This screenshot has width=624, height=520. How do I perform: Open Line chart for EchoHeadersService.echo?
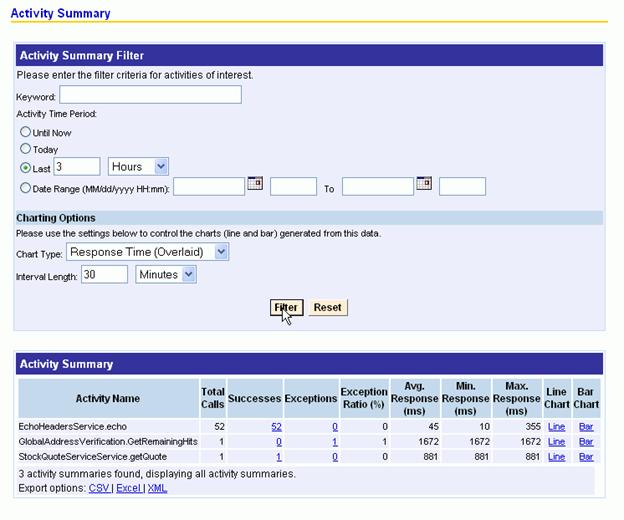[556, 427]
